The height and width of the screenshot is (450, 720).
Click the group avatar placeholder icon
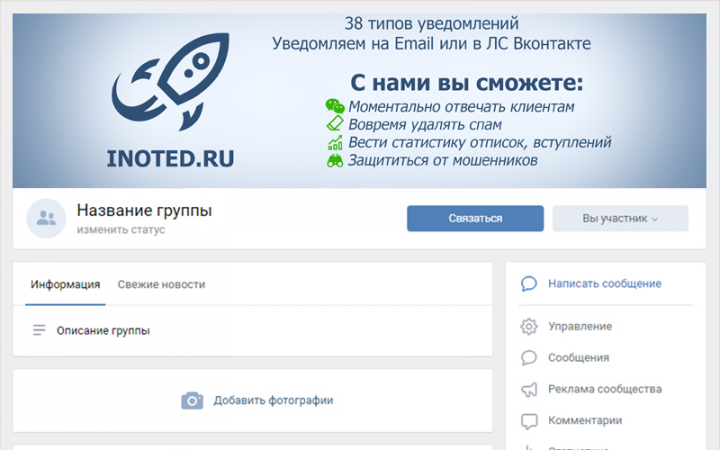click(x=46, y=219)
